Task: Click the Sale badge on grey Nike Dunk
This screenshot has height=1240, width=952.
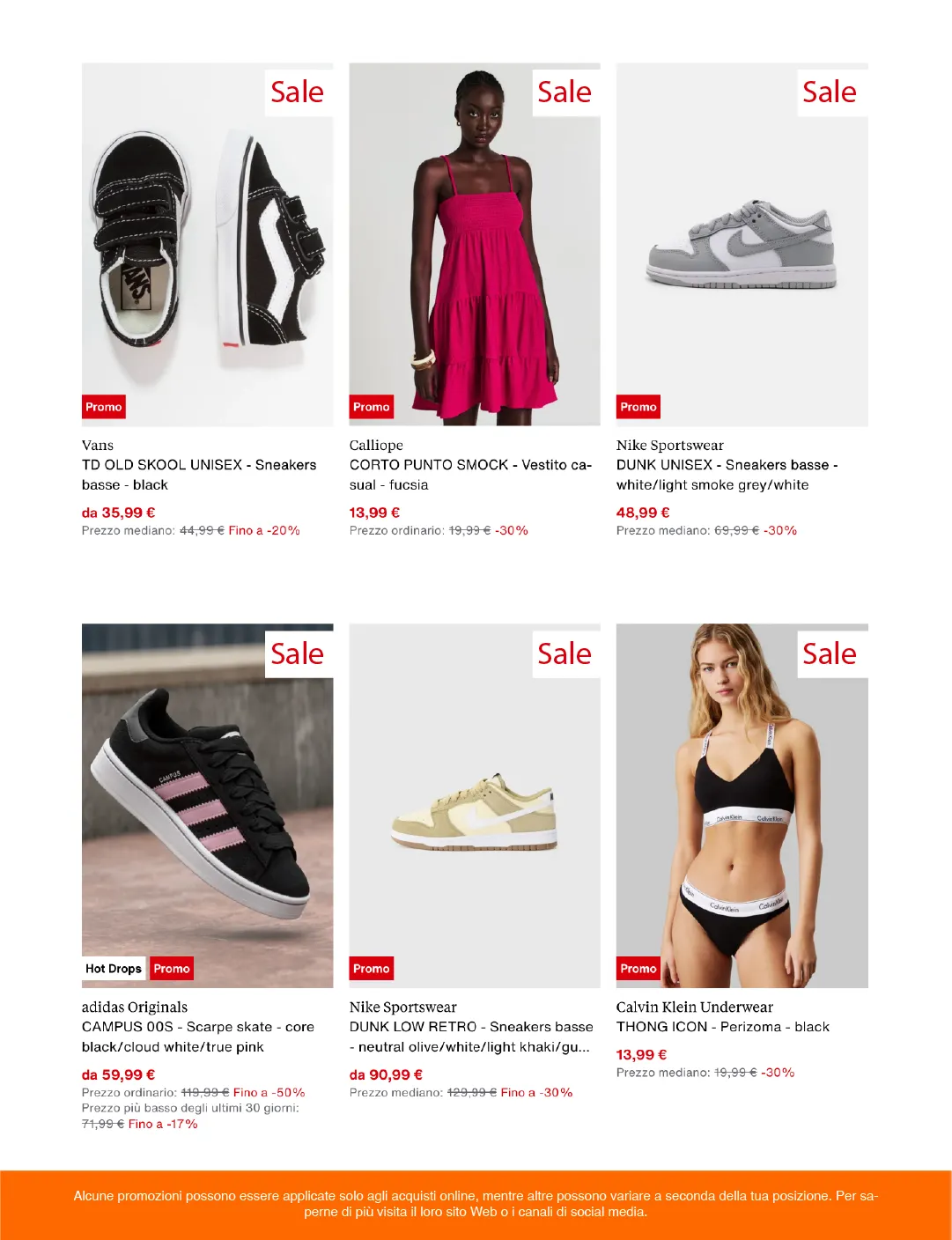Action: (x=830, y=92)
